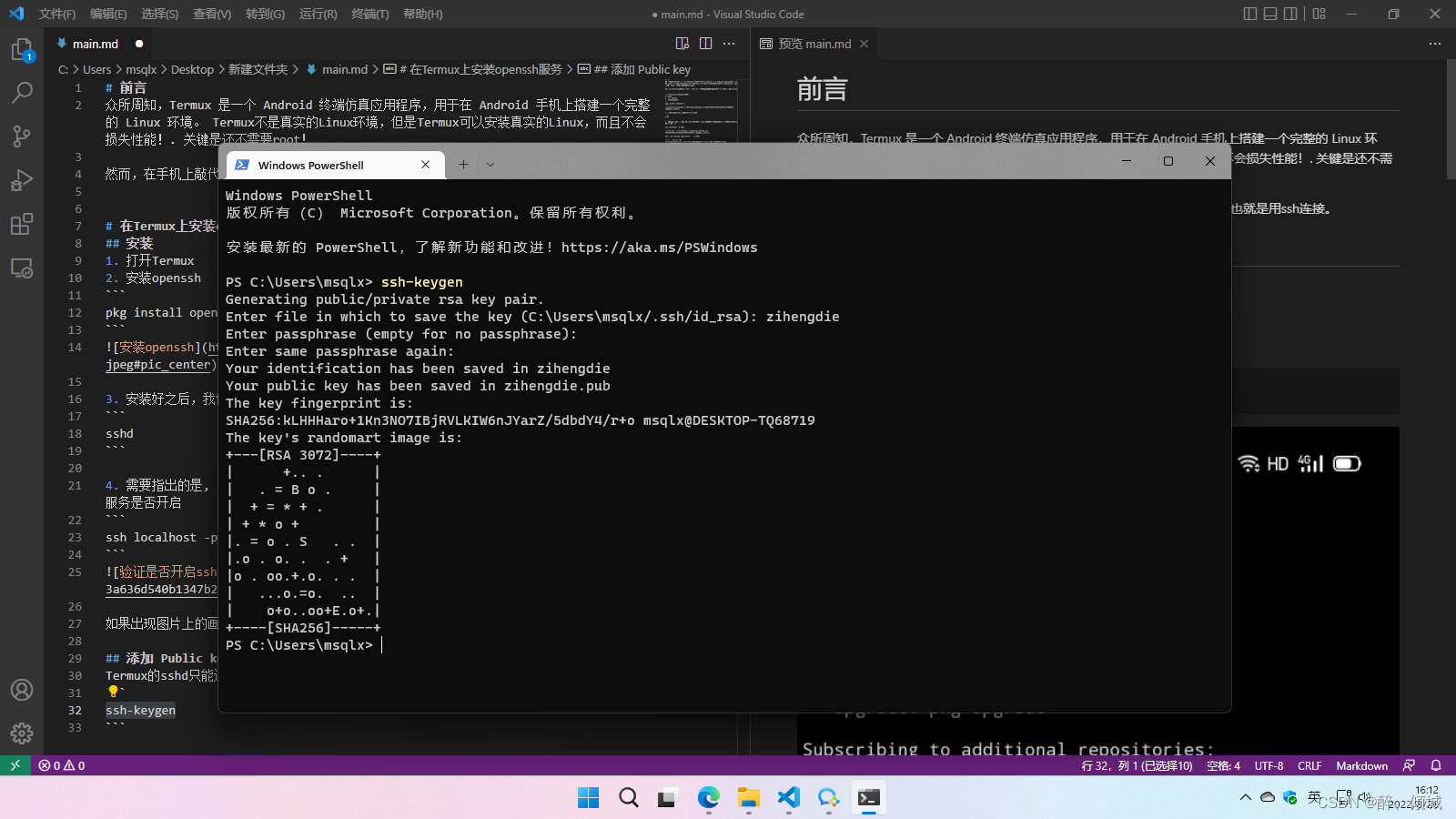
Task: Open more actions for the preview editor group
Action: click(x=1435, y=44)
